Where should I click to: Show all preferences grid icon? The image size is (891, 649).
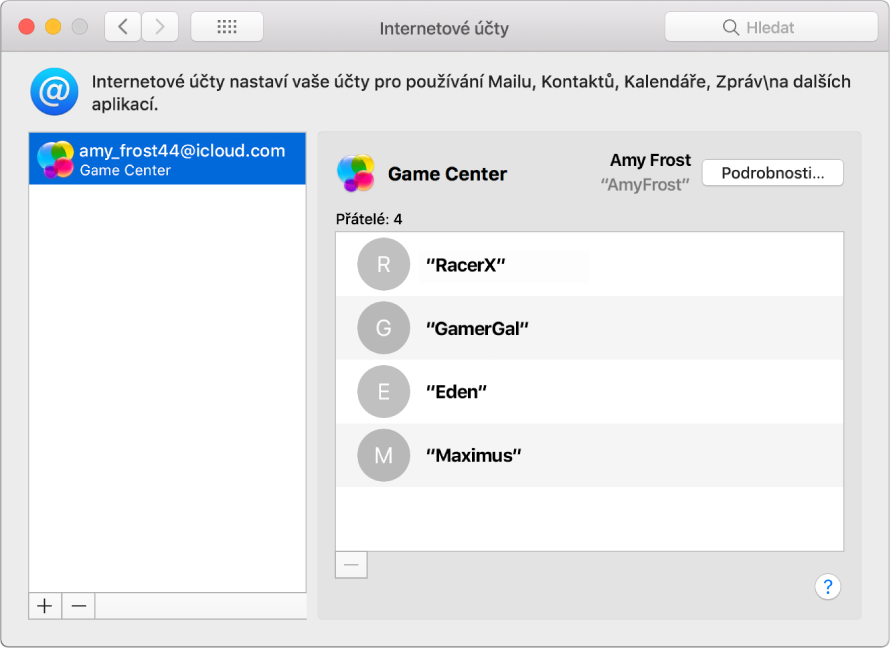[x=227, y=27]
